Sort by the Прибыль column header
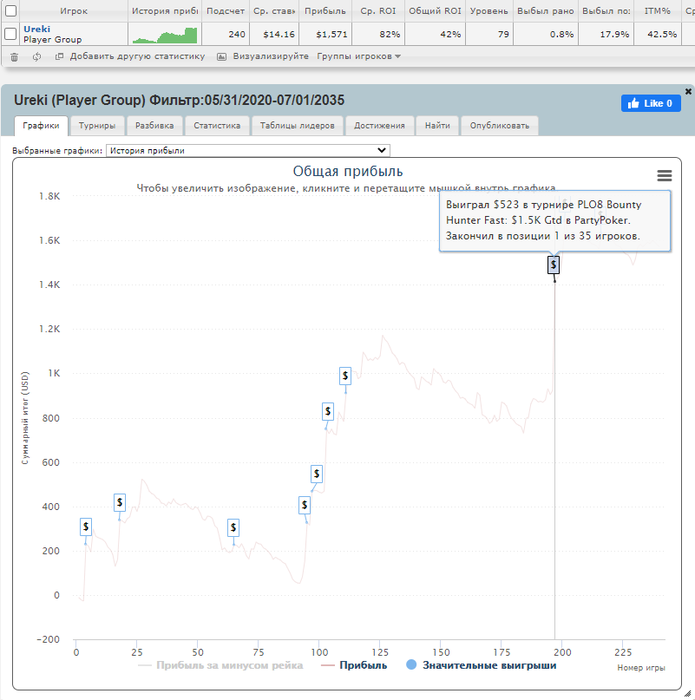The width and height of the screenshot is (695, 700). click(x=325, y=11)
